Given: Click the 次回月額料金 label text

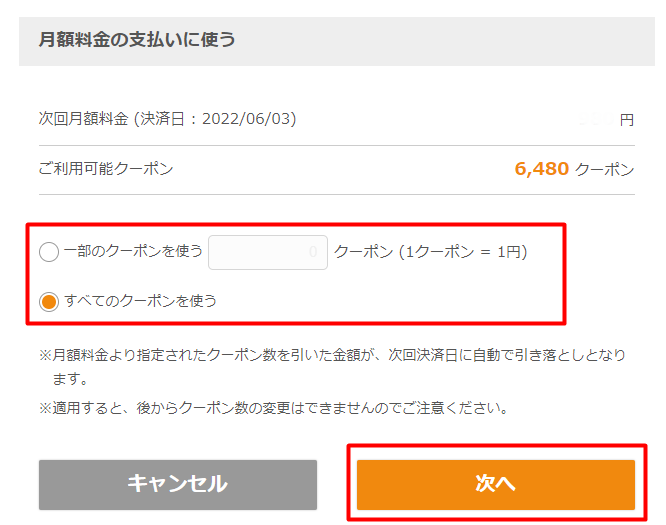Looking at the screenshot, I should point(83,119).
